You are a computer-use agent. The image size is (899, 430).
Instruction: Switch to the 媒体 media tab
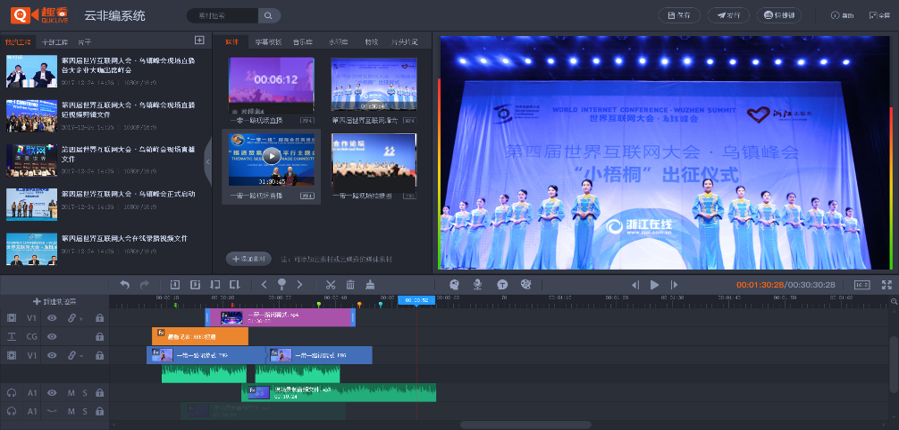(232, 42)
